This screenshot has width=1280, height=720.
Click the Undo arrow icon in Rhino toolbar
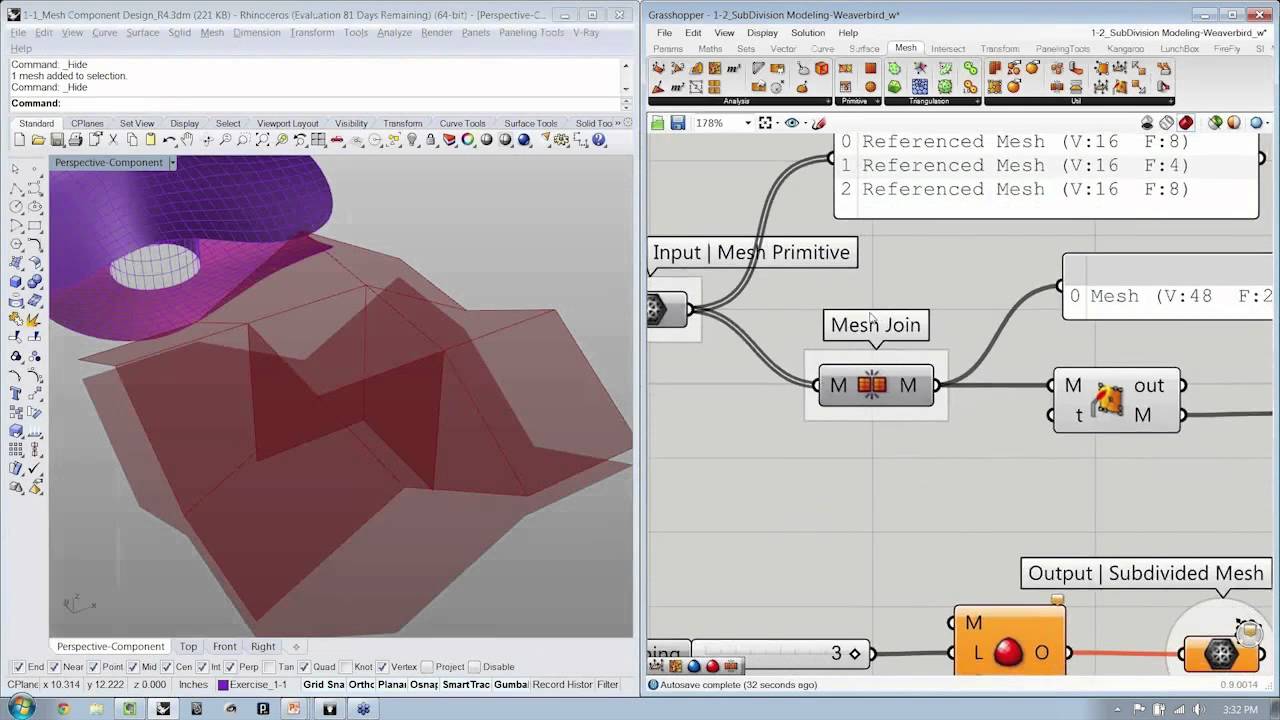click(x=169, y=140)
